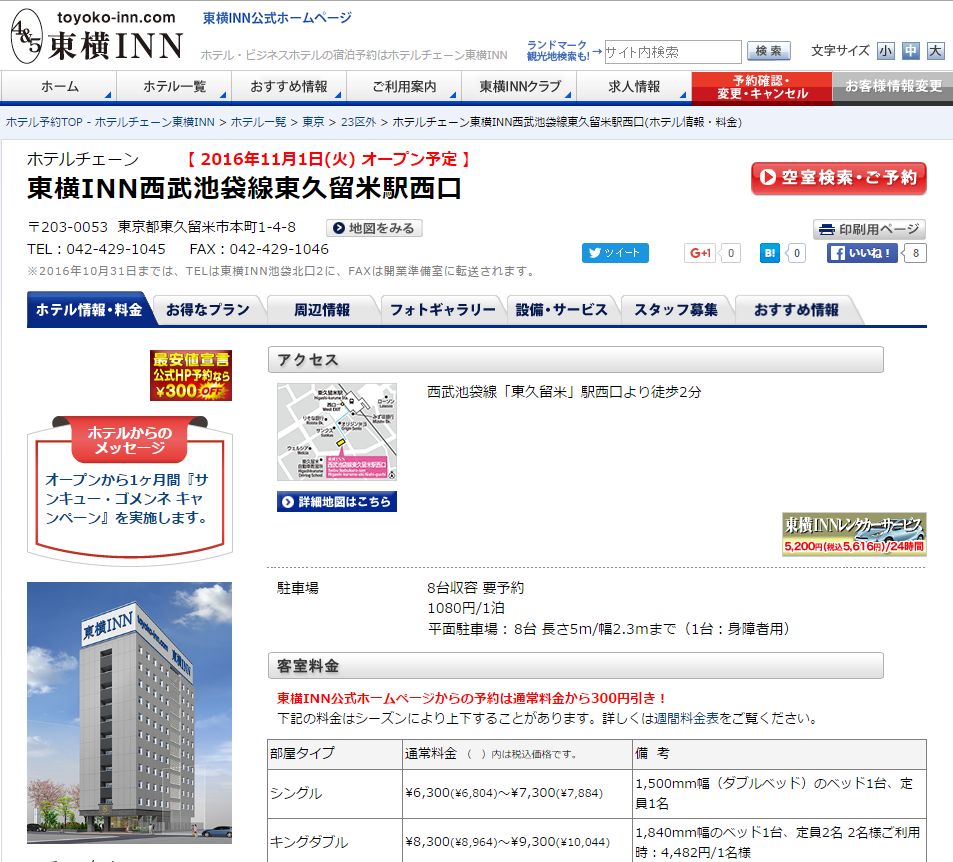
Task: Click ランドマーク観光地検索も! link
Action: click(x=557, y=50)
